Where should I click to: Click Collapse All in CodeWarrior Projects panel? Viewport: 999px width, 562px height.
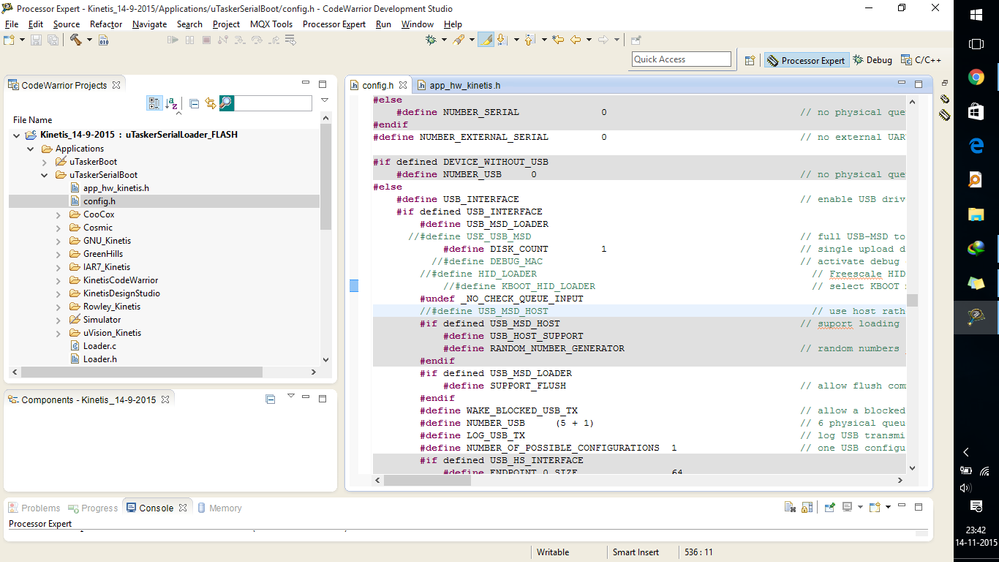(194, 103)
